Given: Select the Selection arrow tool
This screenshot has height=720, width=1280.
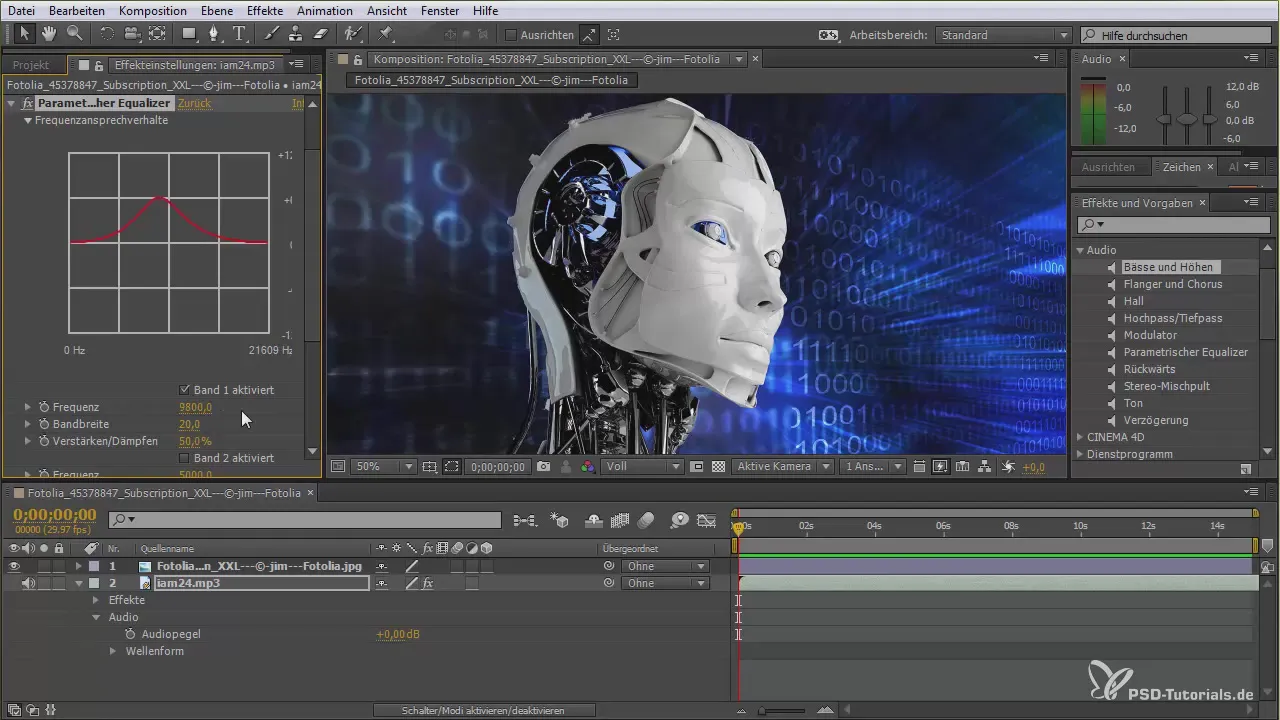Looking at the screenshot, I should coord(24,34).
